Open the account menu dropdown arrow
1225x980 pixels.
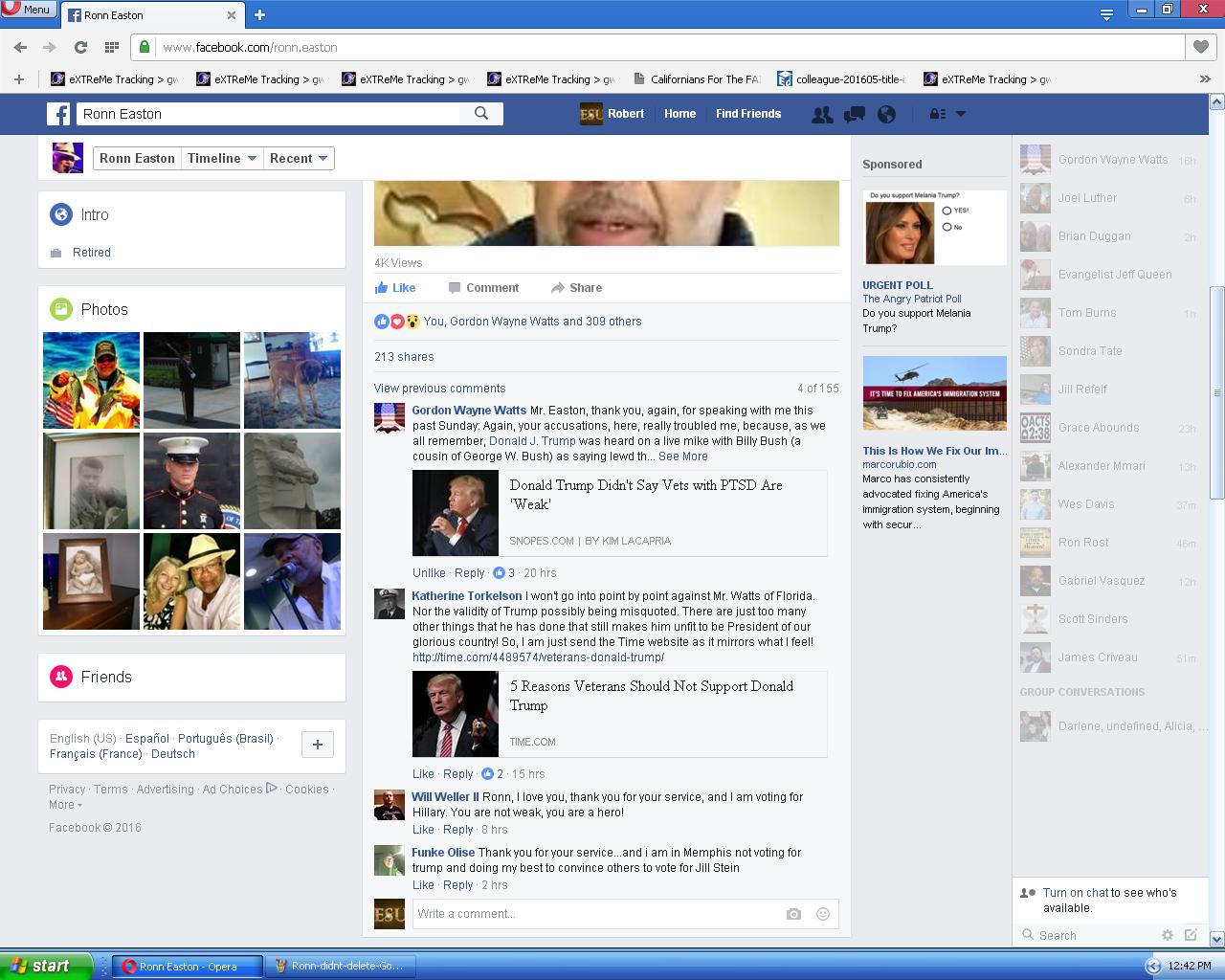click(961, 114)
